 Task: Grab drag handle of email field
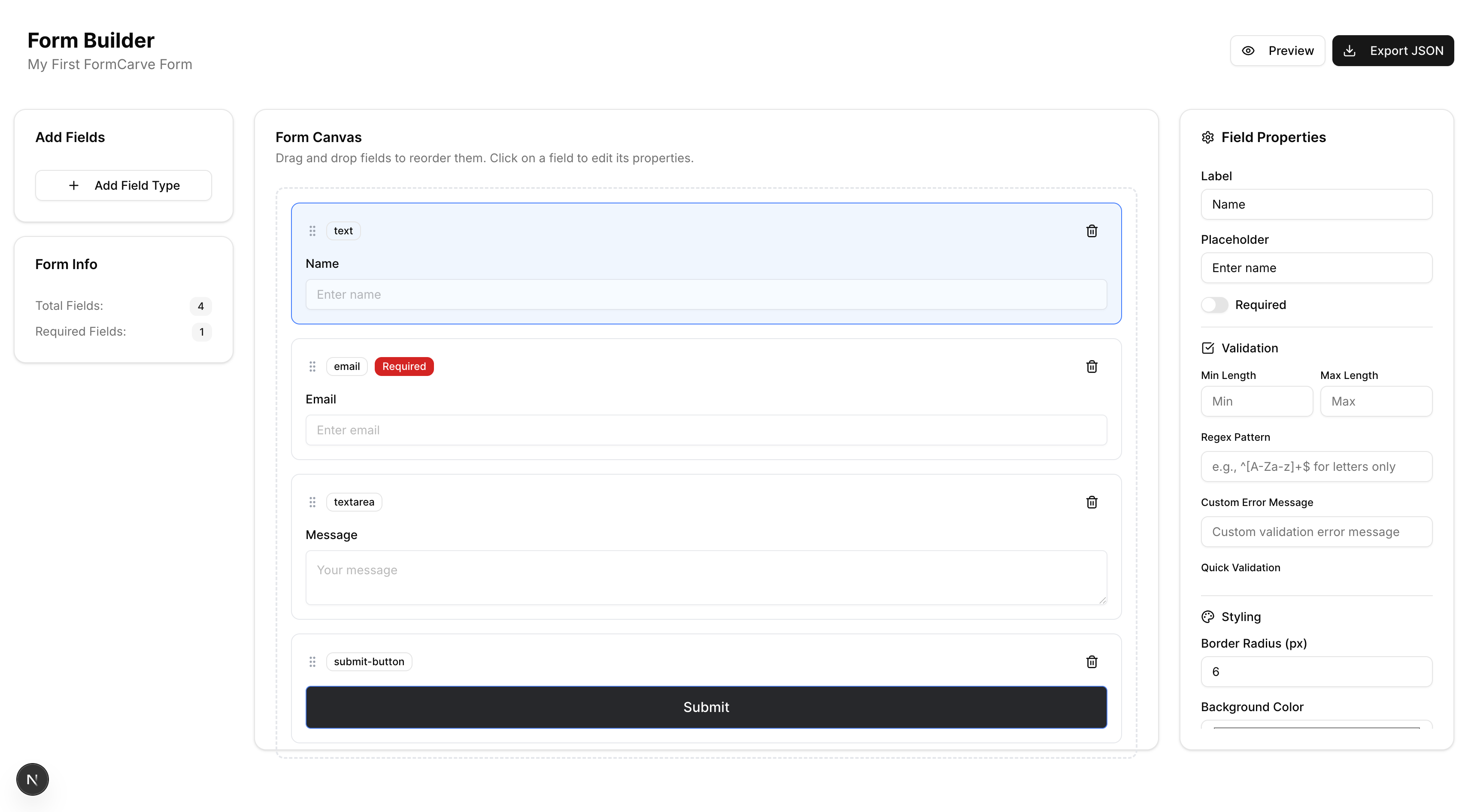click(x=312, y=367)
